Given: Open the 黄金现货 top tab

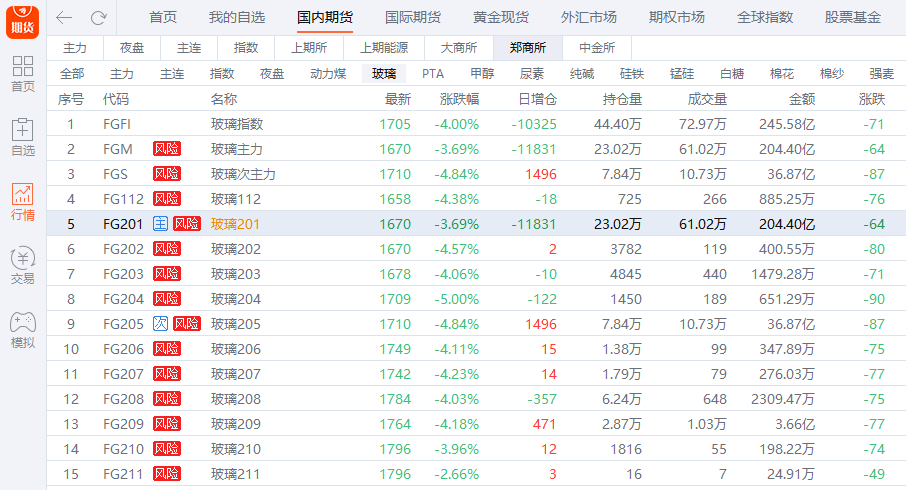Looking at the screenshot, I should [501, 17].
